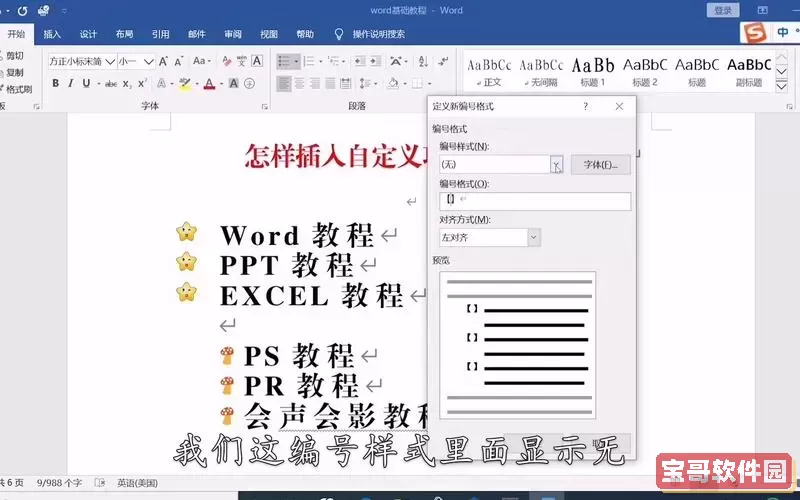Toggle strikethrough (abc) formatting
Screen dimensions: 800x500
click(111, 84)
